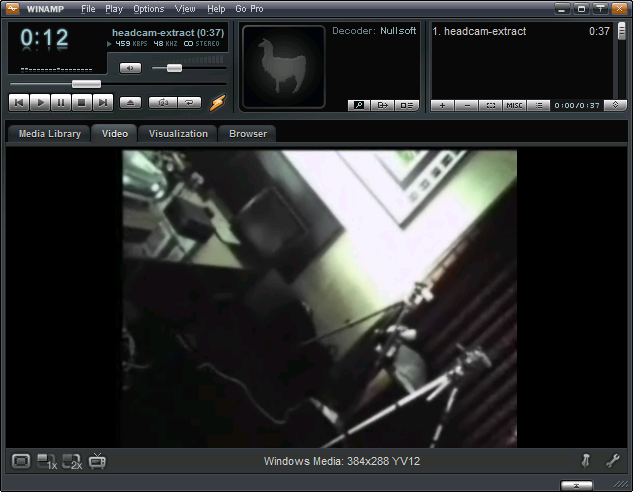
Task: Click the headcam-extract (0:37) song title
Action: click(x=168, y=33)
